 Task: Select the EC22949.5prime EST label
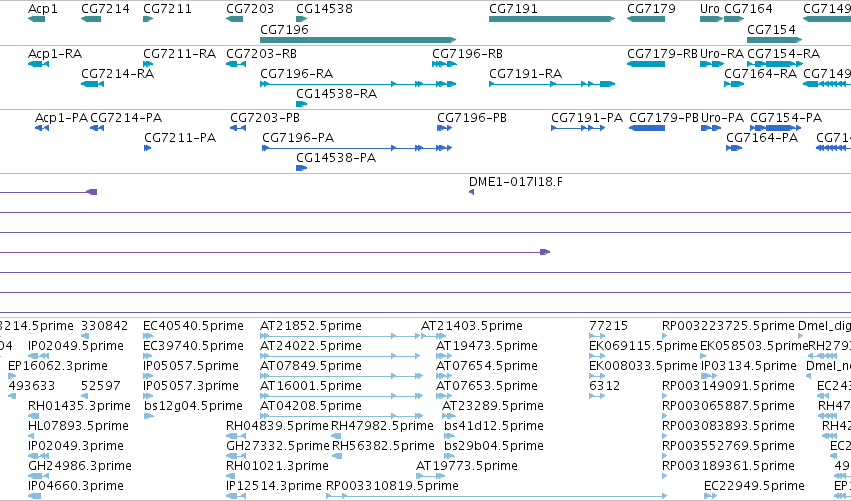[754, 486]
